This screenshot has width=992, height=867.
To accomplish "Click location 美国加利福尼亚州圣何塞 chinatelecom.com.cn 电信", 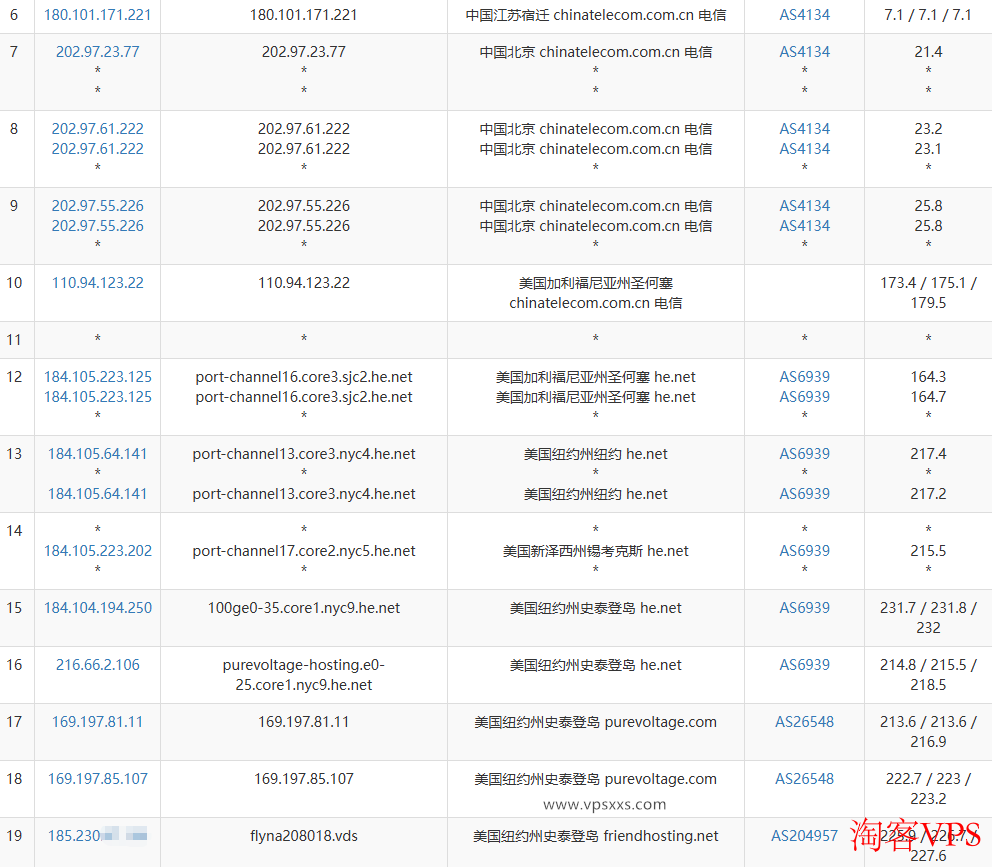I will [x=595, y=292].
